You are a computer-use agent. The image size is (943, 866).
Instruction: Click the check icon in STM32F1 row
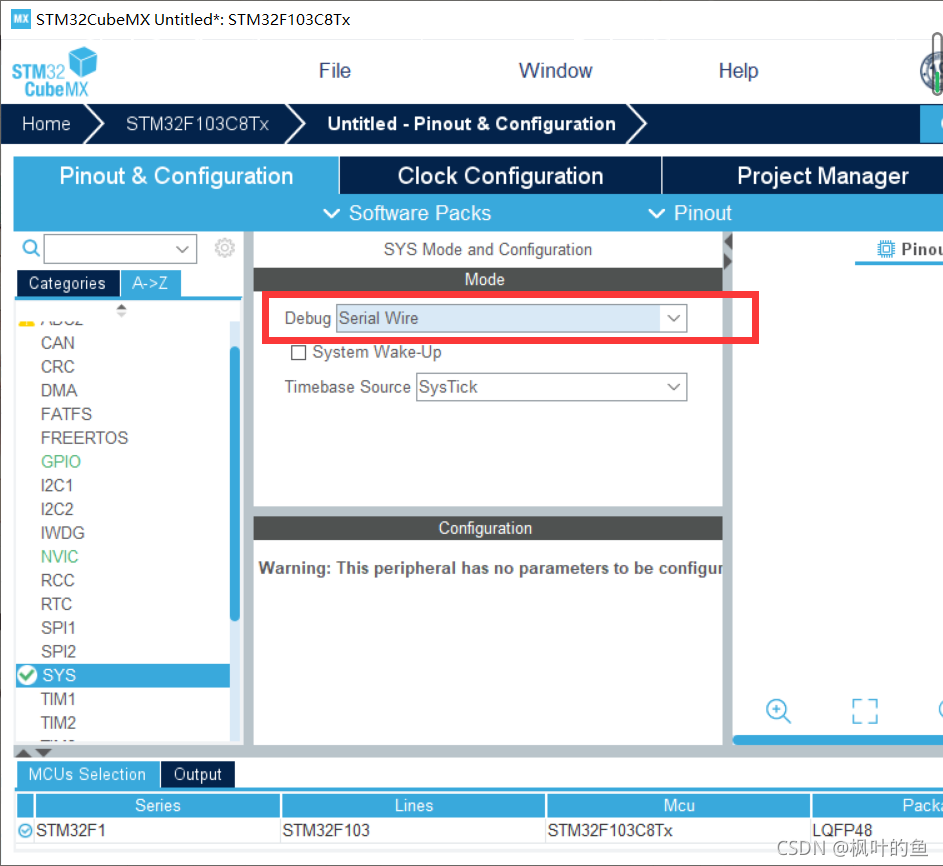click(25, 831)
